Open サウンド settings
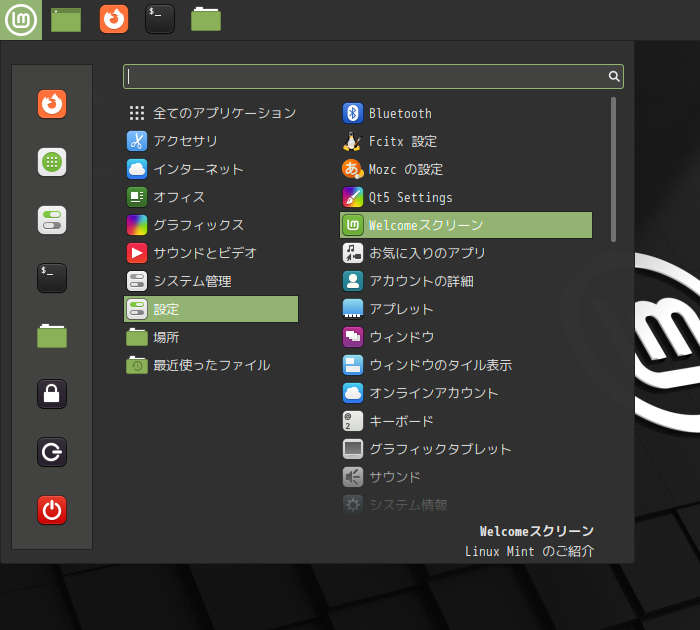Screen dimensions: 700x630 click(466, 477)
